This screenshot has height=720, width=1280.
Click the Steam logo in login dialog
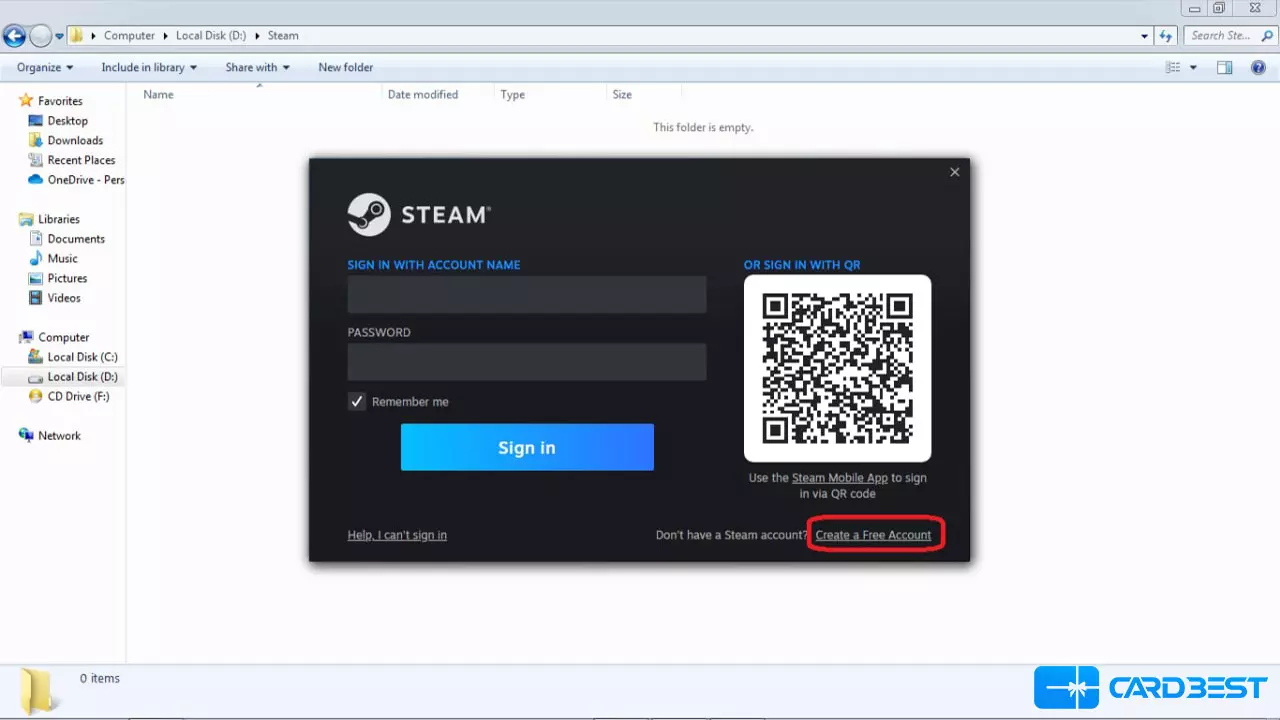point(419,214)
